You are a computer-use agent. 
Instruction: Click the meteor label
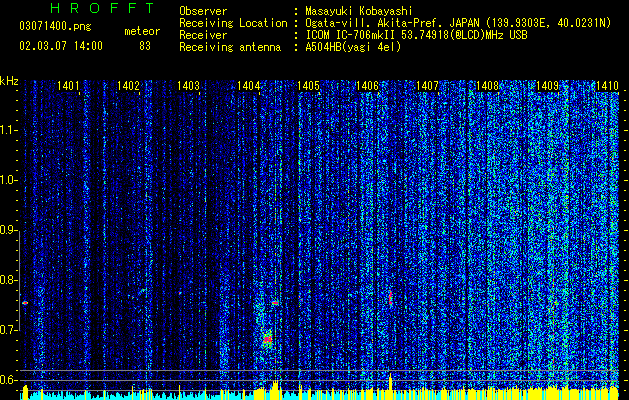tap(142, 32)
